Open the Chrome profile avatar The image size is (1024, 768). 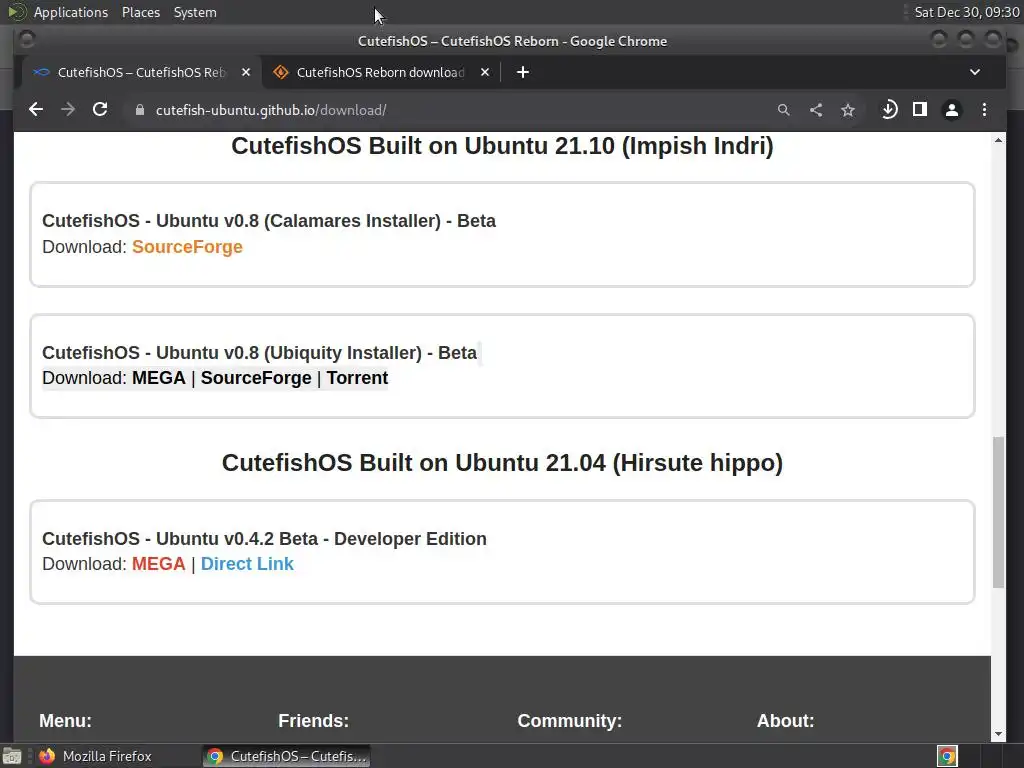pos(952,110)
